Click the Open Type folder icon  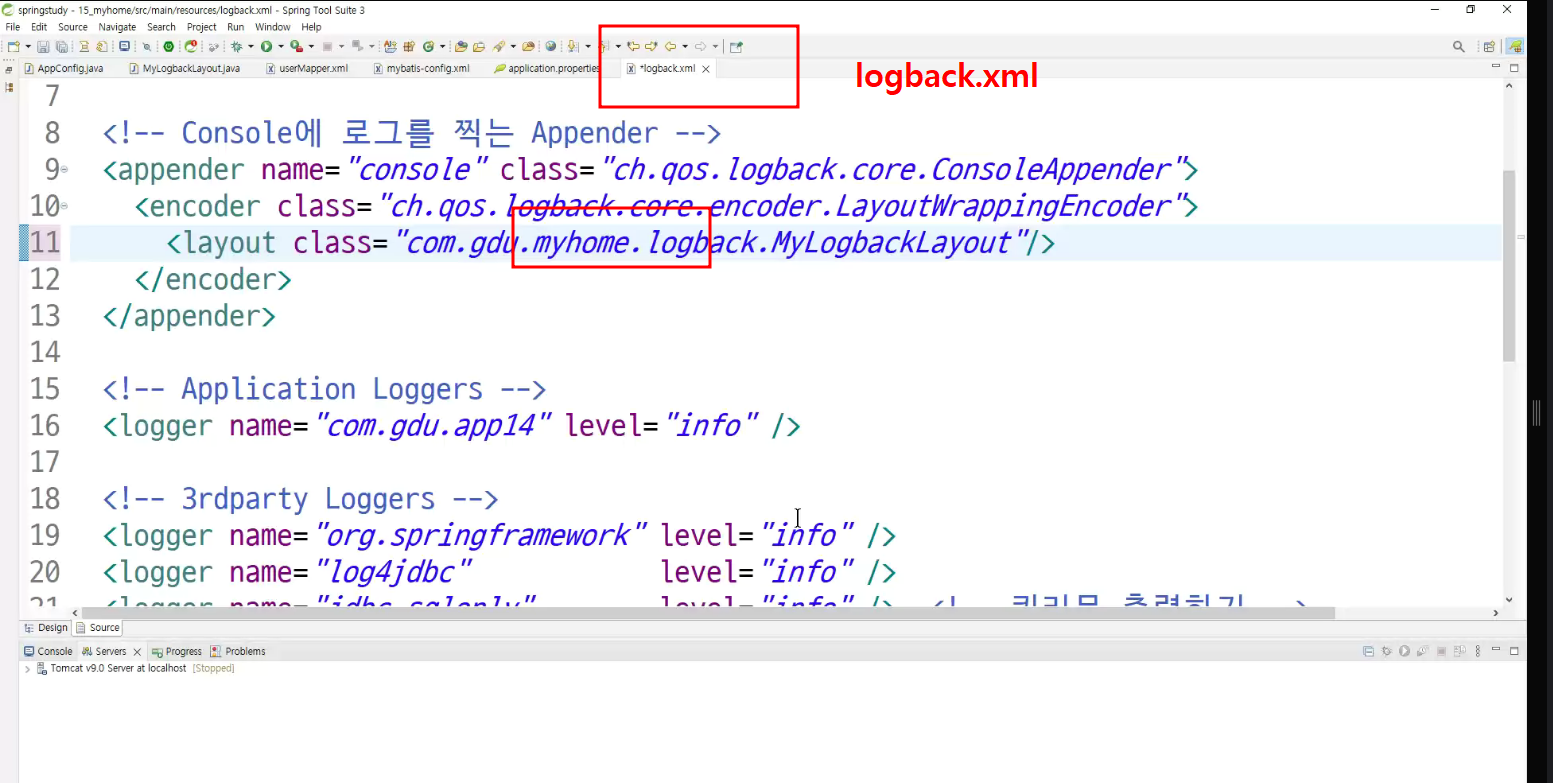[461, 46]
